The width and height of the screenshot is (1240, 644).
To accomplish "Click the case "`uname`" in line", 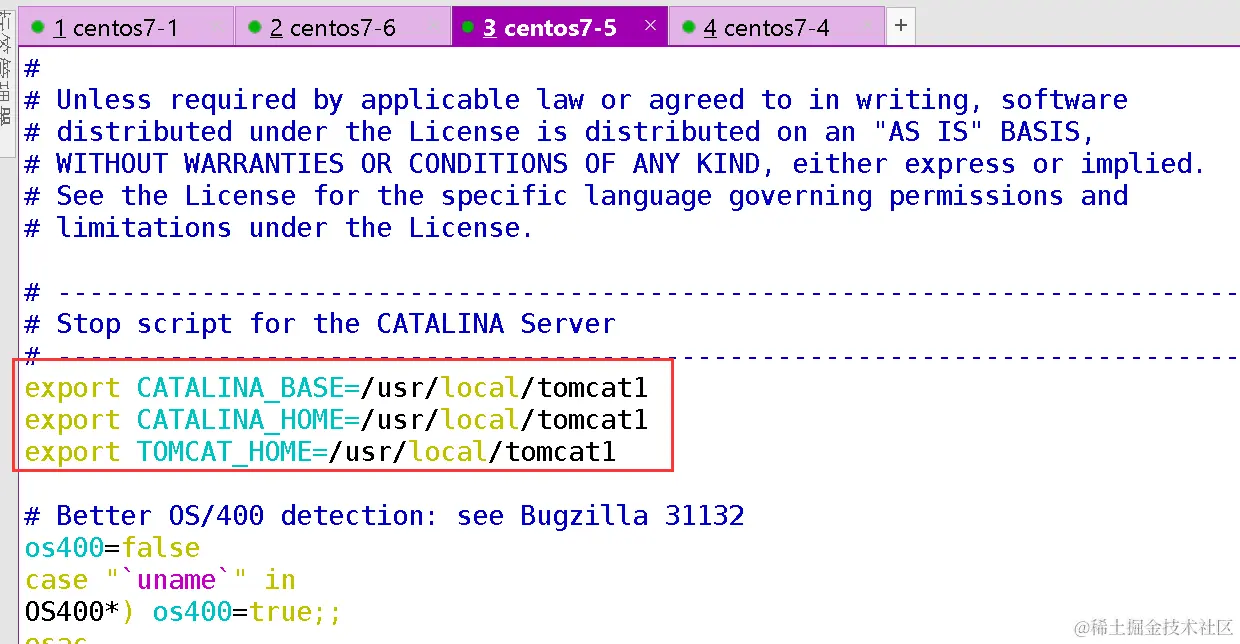I will [160, 580].
